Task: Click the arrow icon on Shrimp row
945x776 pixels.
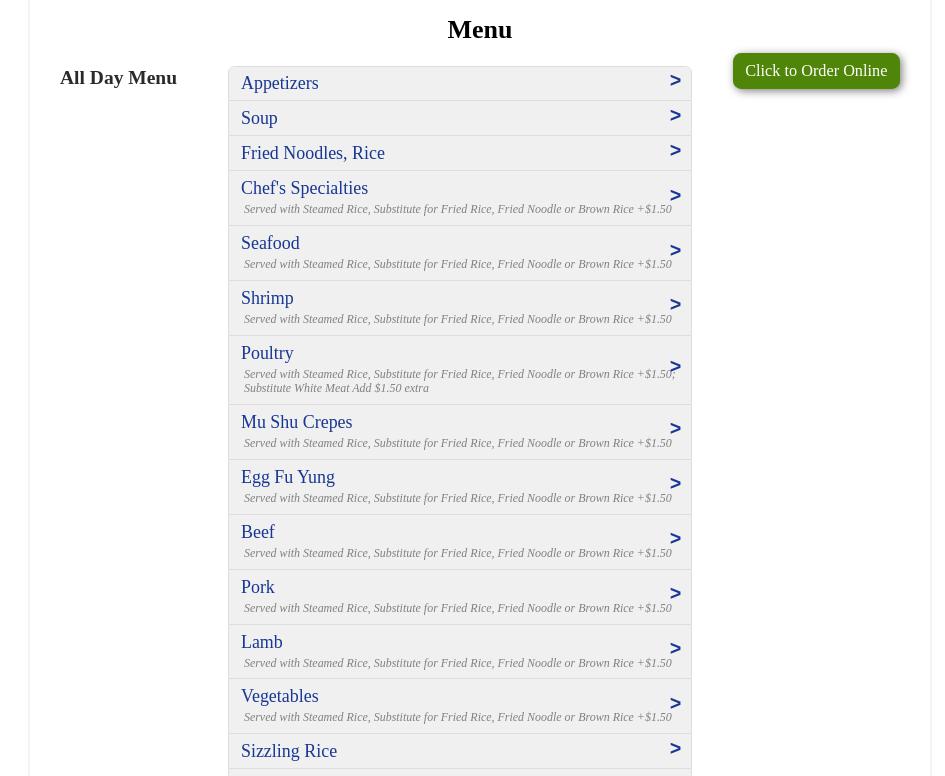Action: click(x=675, y=305)
